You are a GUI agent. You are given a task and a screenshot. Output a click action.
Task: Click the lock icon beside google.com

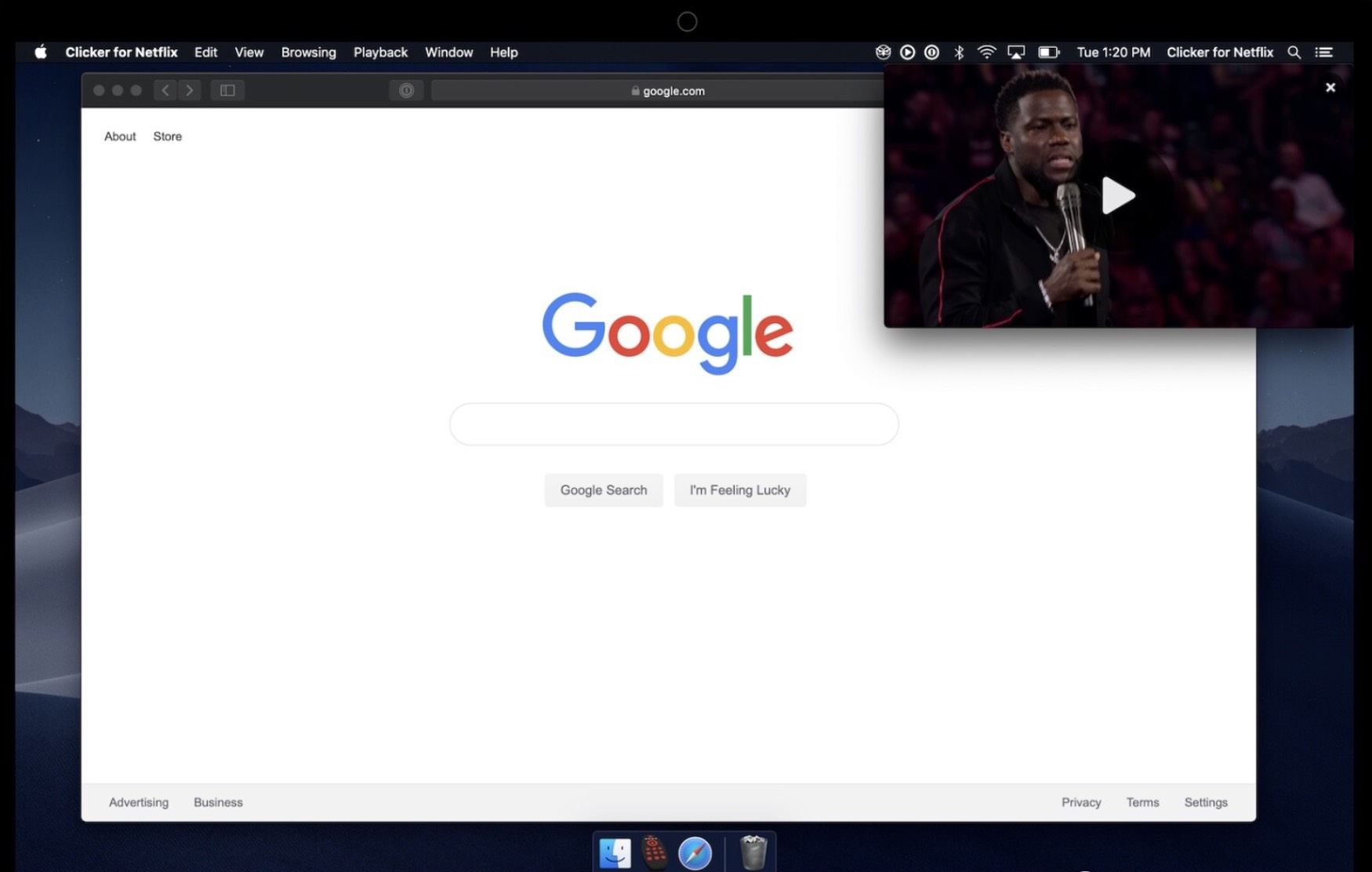pyautogui.click(x=635, y=90)
